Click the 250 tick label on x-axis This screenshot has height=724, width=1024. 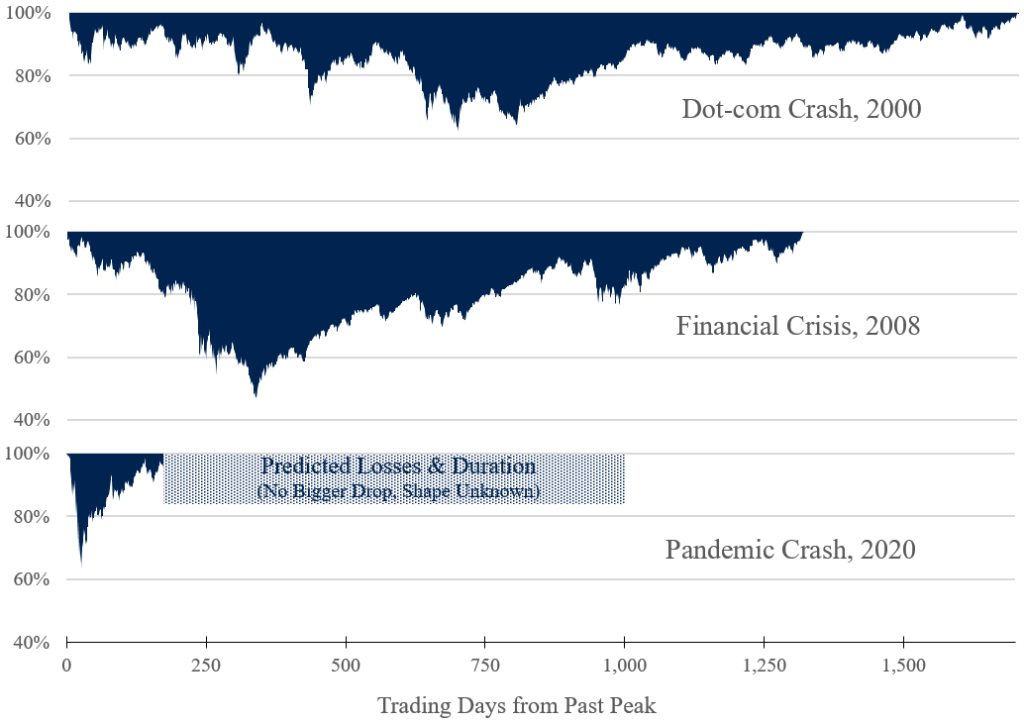click(206, 663)
